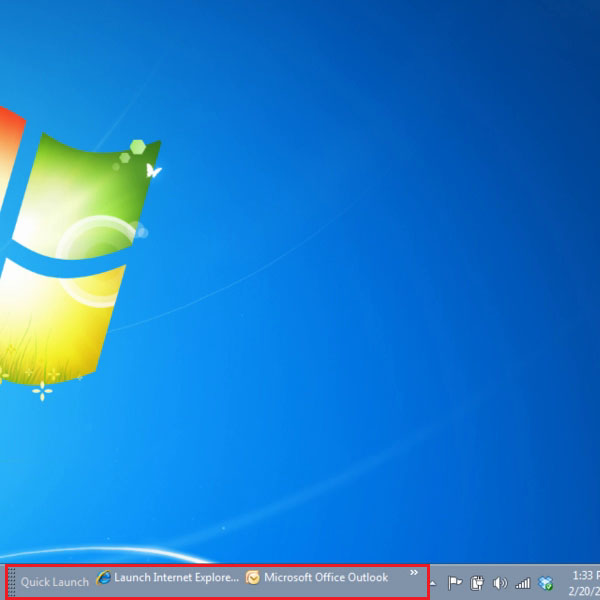600x600 pixels.
Task: Click the 'Microsoft Office Outlook' label
Action: click(x=326, y=577)
